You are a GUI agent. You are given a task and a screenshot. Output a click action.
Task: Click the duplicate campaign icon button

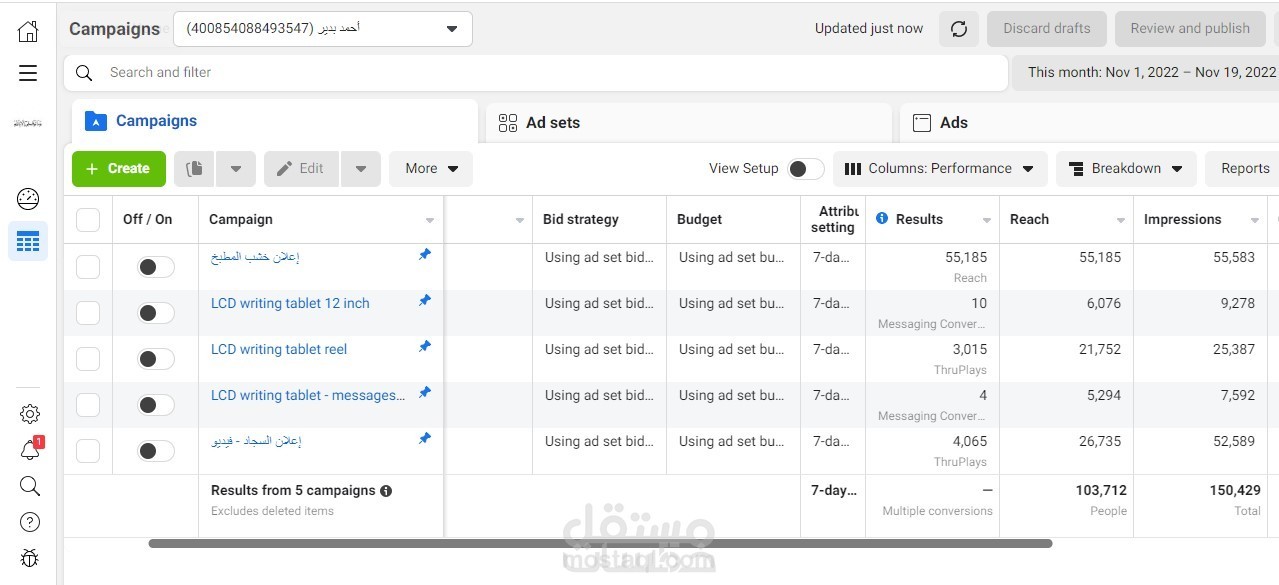(195, 169)
